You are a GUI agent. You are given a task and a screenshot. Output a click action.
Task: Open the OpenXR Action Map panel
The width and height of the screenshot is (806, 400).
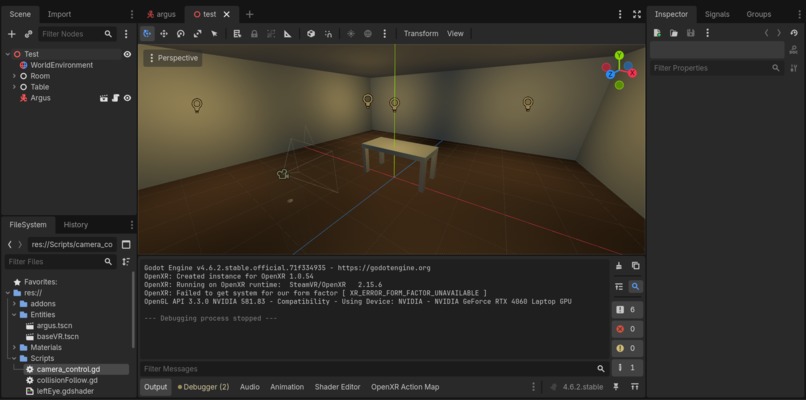pyautogui.click(x=405, y=387)
